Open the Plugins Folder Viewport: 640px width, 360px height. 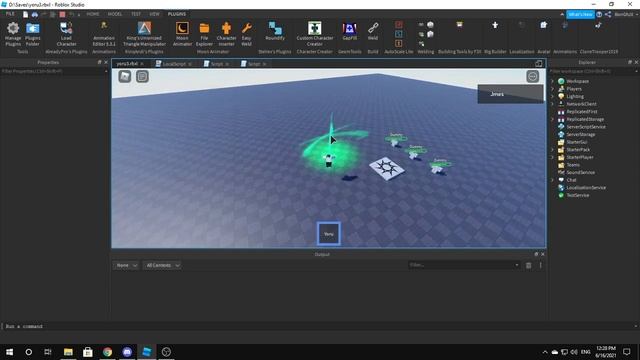[33, 34]
